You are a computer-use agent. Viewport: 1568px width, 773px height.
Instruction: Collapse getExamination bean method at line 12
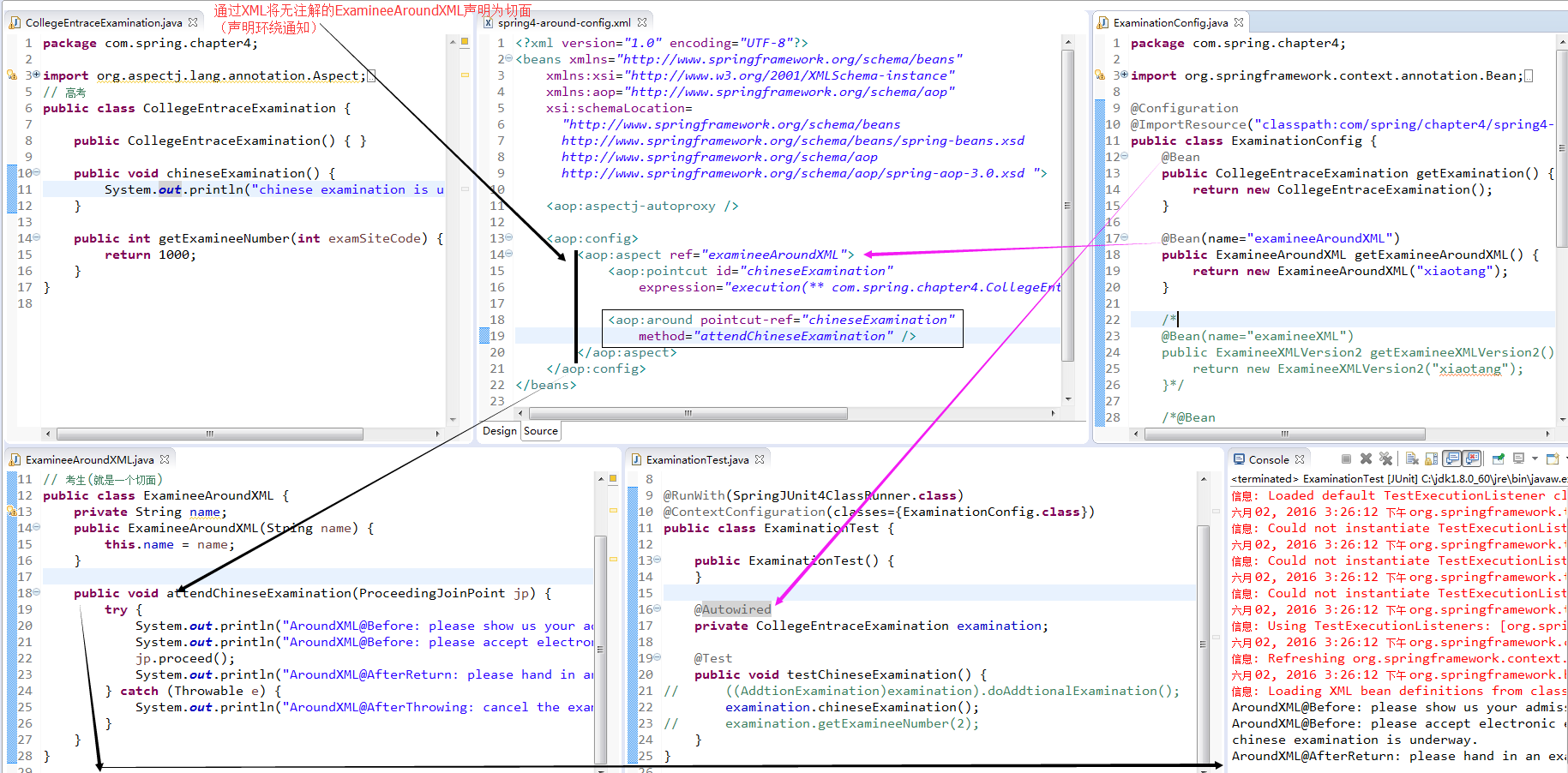pyautogui.click(x=1125, y=157)
